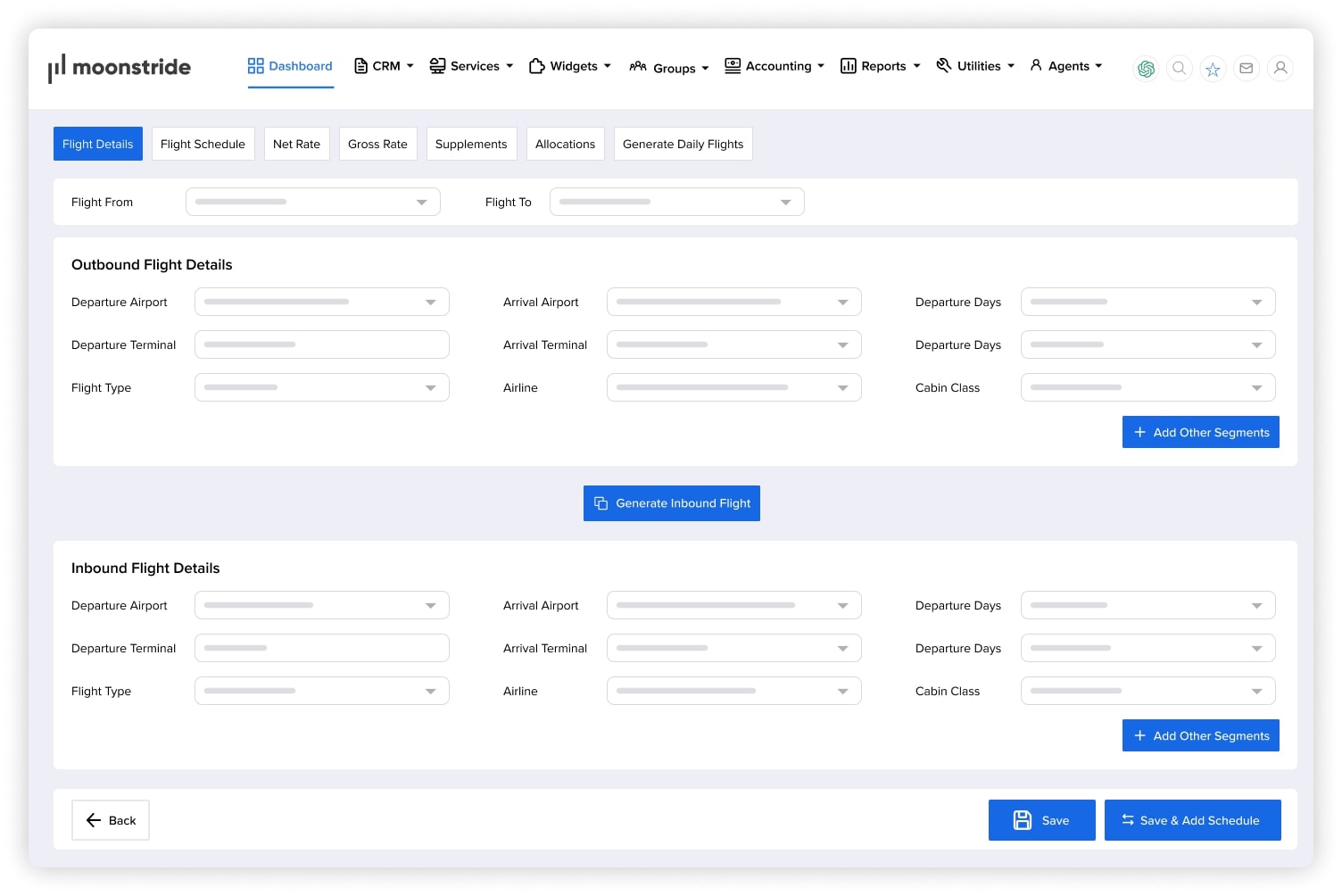
Task: Open the mail envelope icon
Action: tap(1247, 69)
